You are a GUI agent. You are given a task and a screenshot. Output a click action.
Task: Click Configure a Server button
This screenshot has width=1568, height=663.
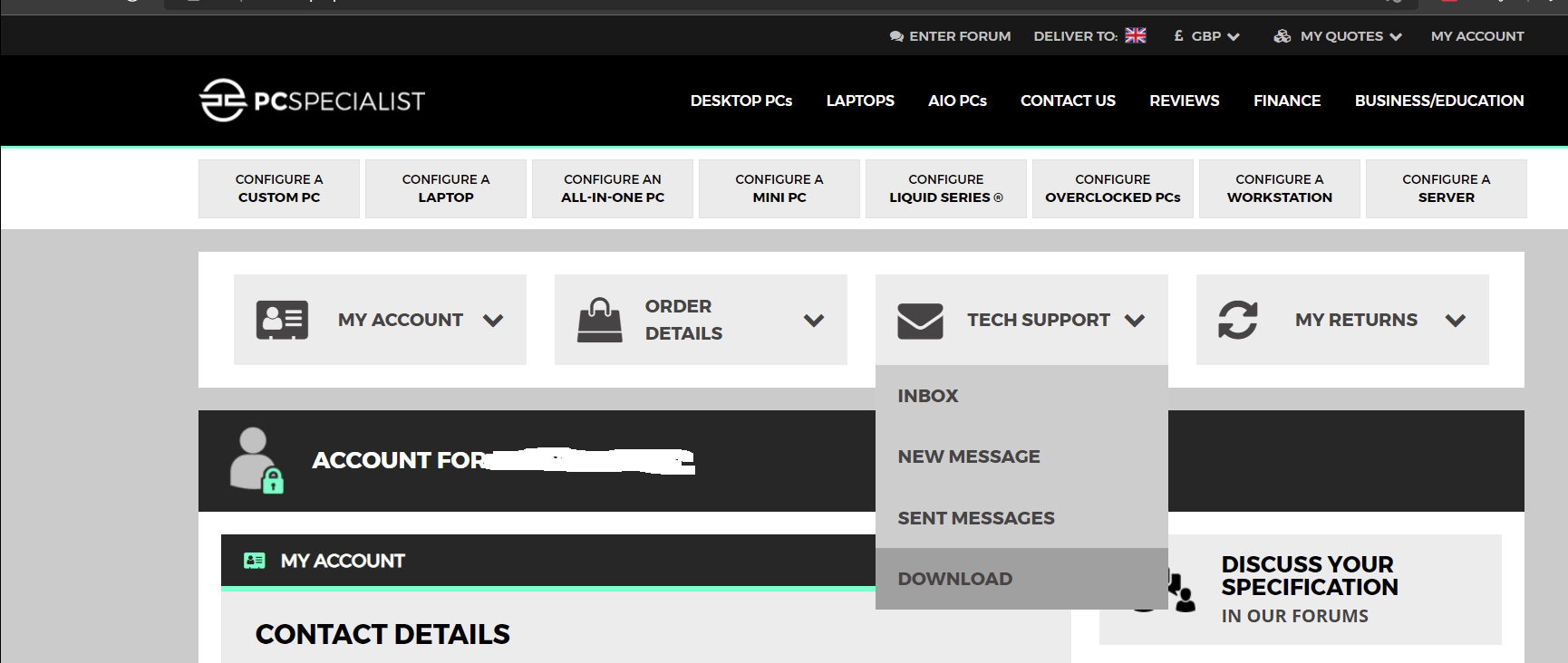tap(1447, 188)
